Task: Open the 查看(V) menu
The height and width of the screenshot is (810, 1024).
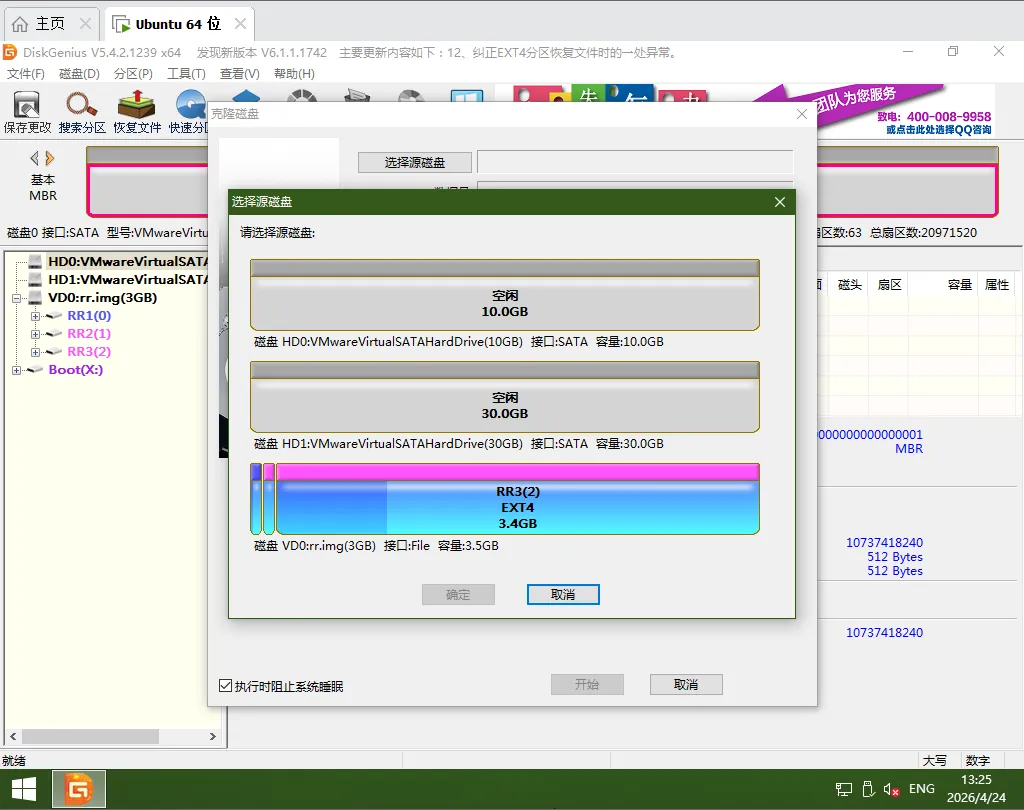Action: pyautogui.click(x=240, y=74)
